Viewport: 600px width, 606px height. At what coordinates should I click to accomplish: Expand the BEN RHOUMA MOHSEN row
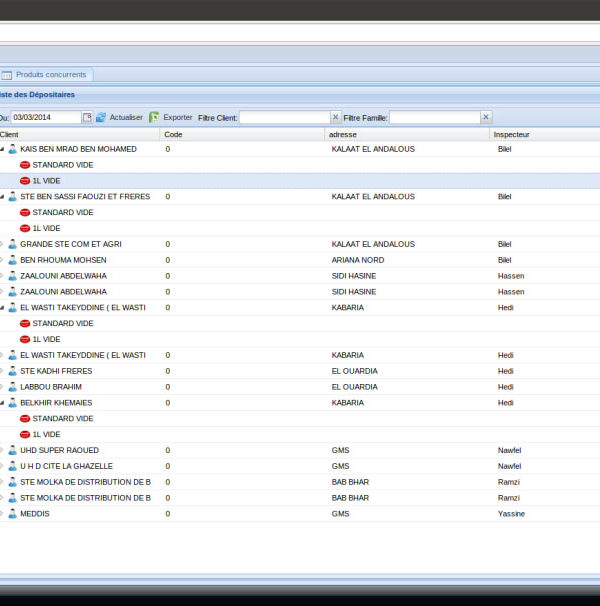click(3, 260)
